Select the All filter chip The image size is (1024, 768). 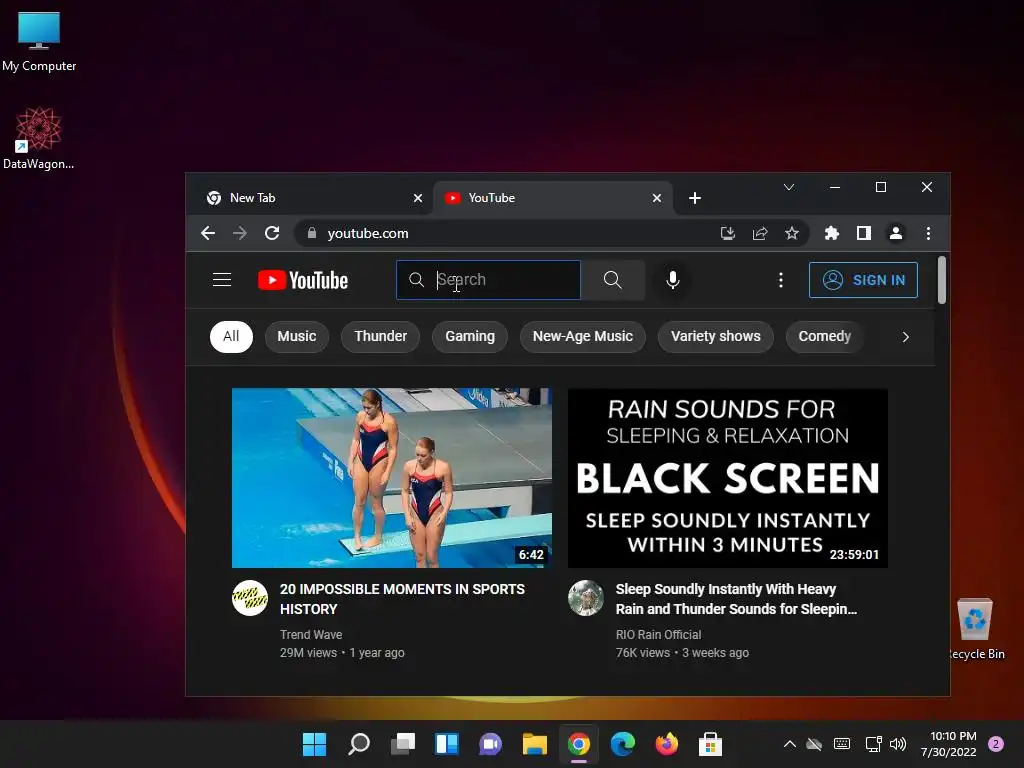pyautogui.click(x=231, y=336)
